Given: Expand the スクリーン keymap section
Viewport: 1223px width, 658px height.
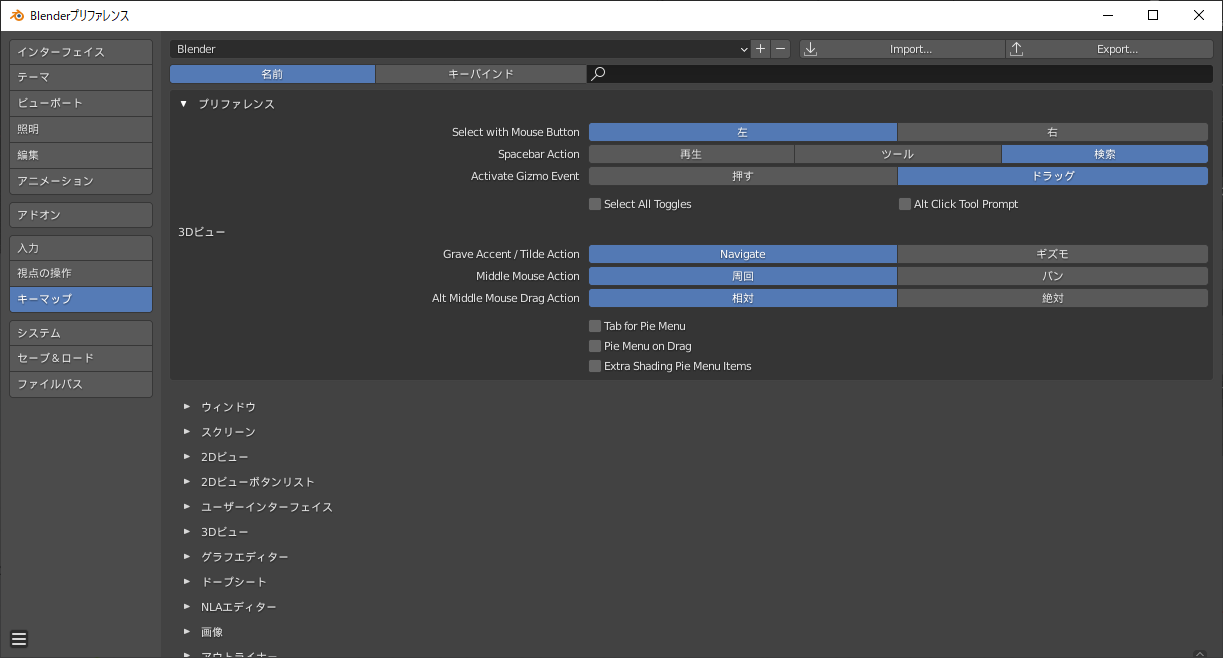Looking at the screenshot, I should [x=187, y=431].
